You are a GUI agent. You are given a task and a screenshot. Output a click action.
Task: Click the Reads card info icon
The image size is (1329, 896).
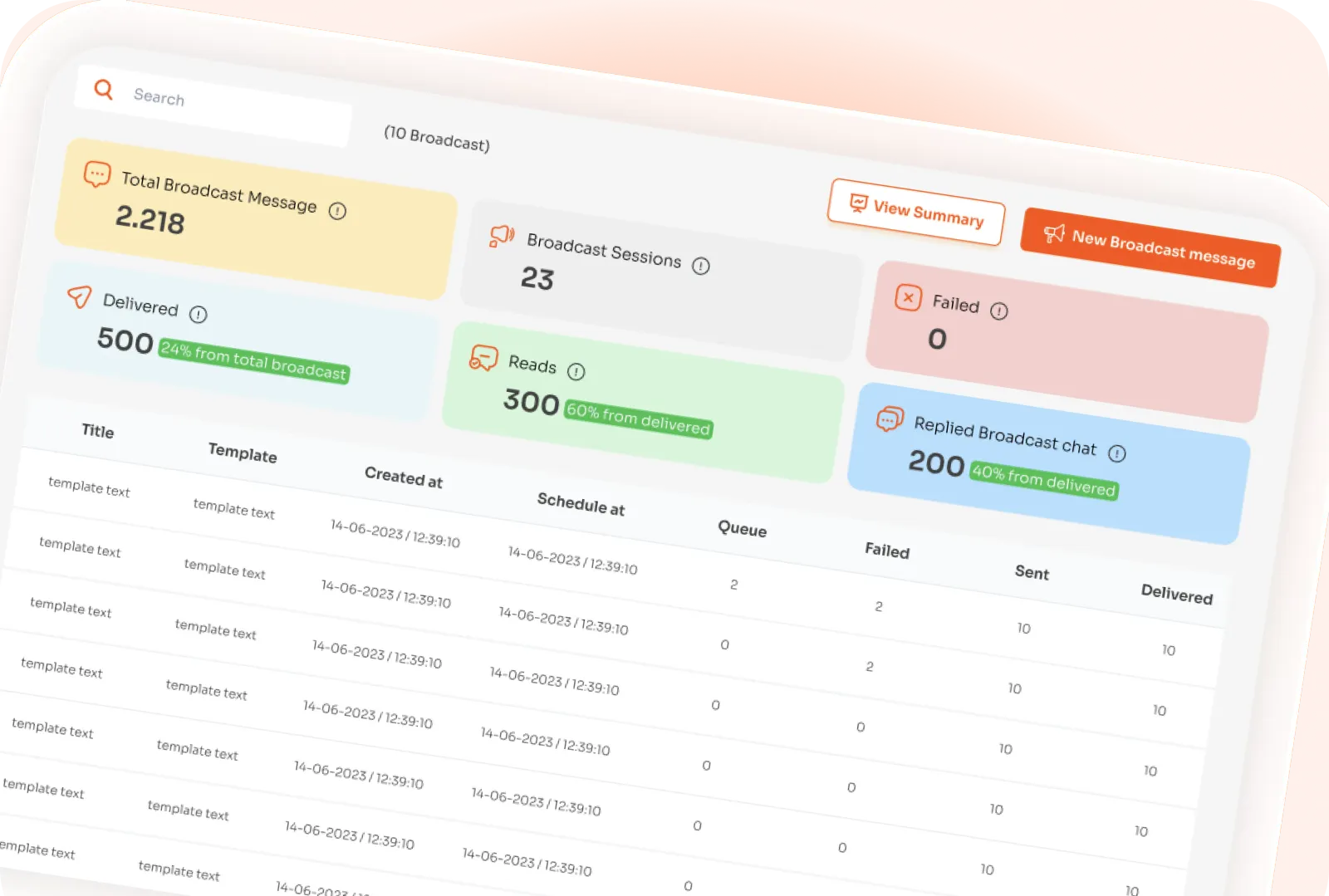576,371
